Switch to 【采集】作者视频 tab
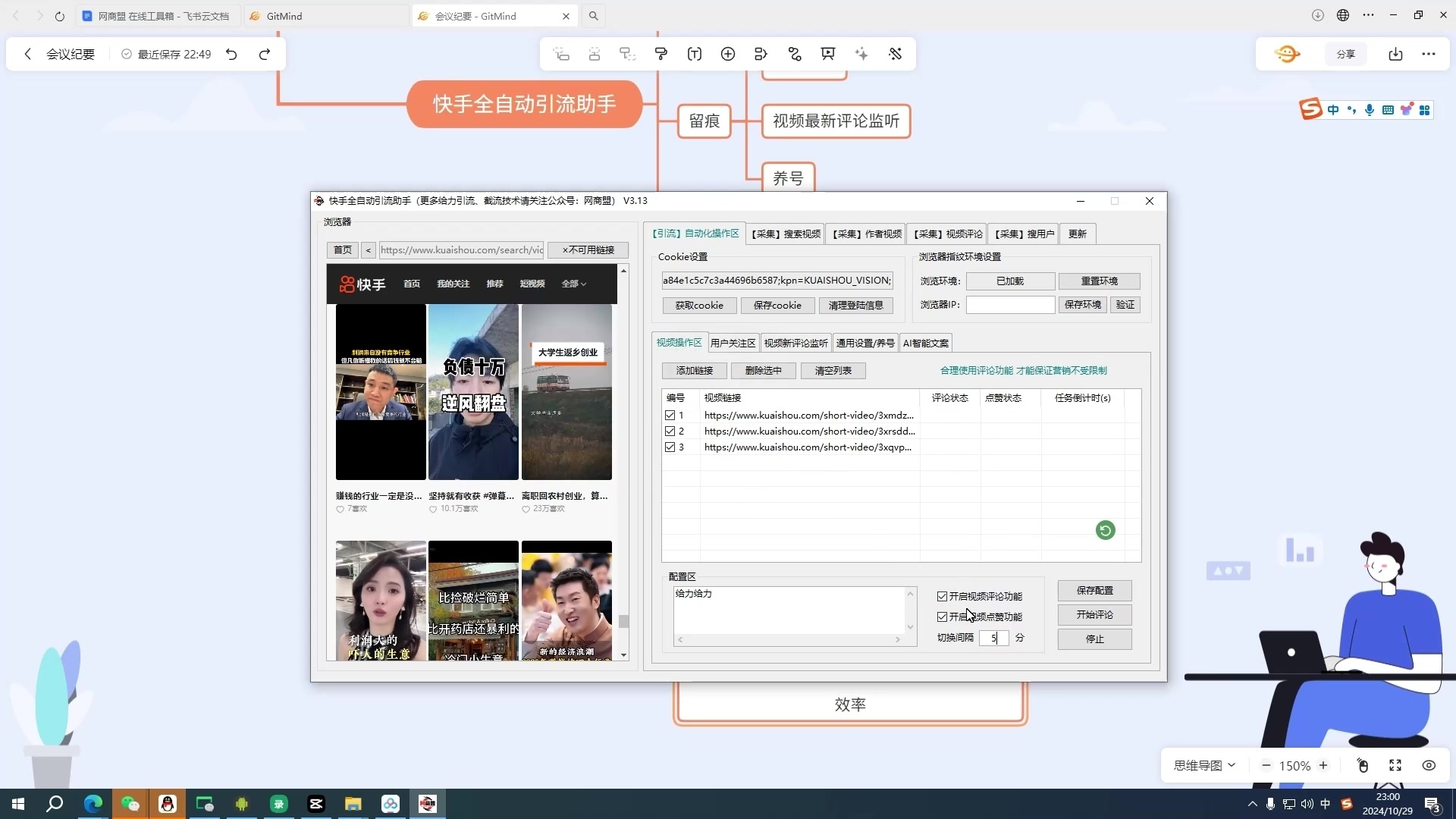The width and height of the screenshot is (1456, 819). [867, 234]
